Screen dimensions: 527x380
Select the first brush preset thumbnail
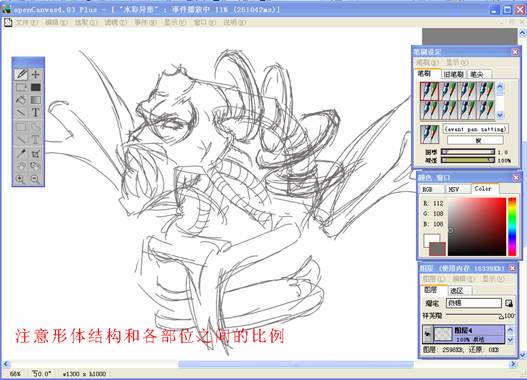429,91
